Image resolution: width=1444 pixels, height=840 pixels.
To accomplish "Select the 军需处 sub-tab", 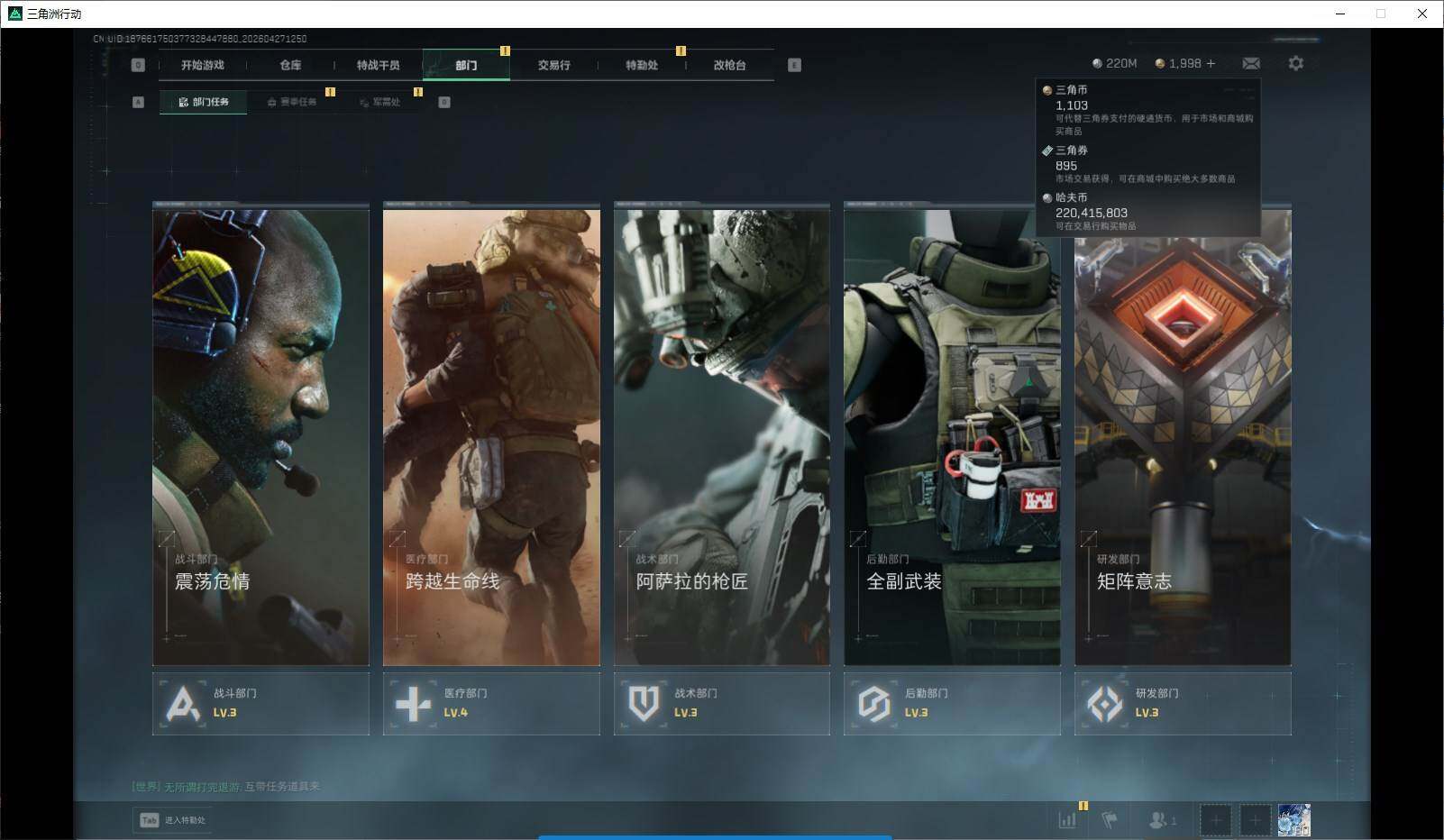I will tap(379, 102).
